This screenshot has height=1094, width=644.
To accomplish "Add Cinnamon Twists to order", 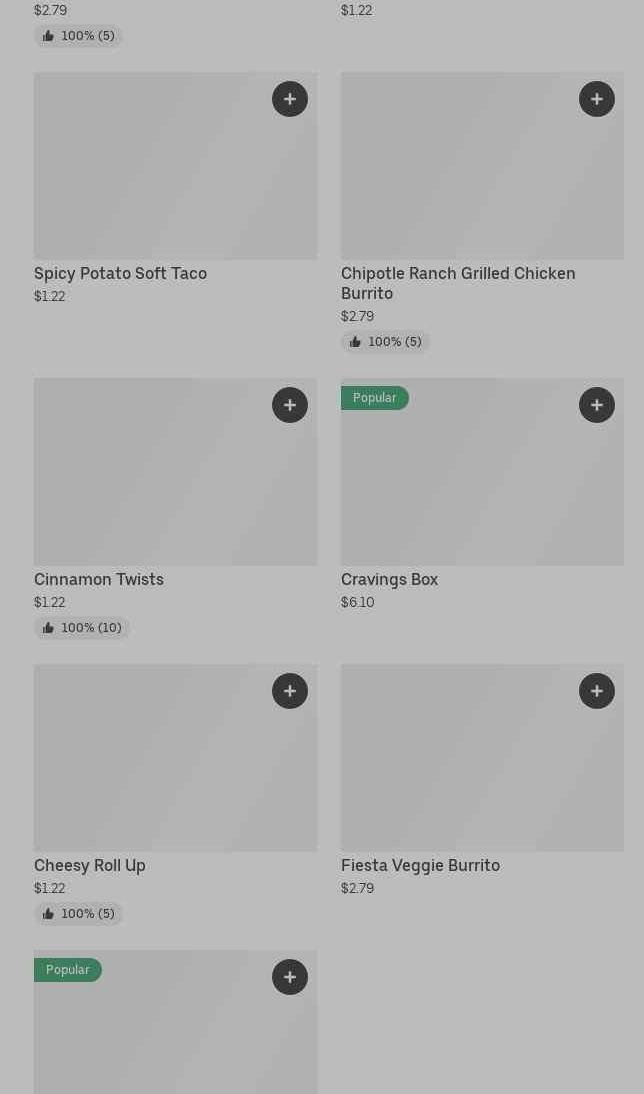I will click(x=290, y=405).
